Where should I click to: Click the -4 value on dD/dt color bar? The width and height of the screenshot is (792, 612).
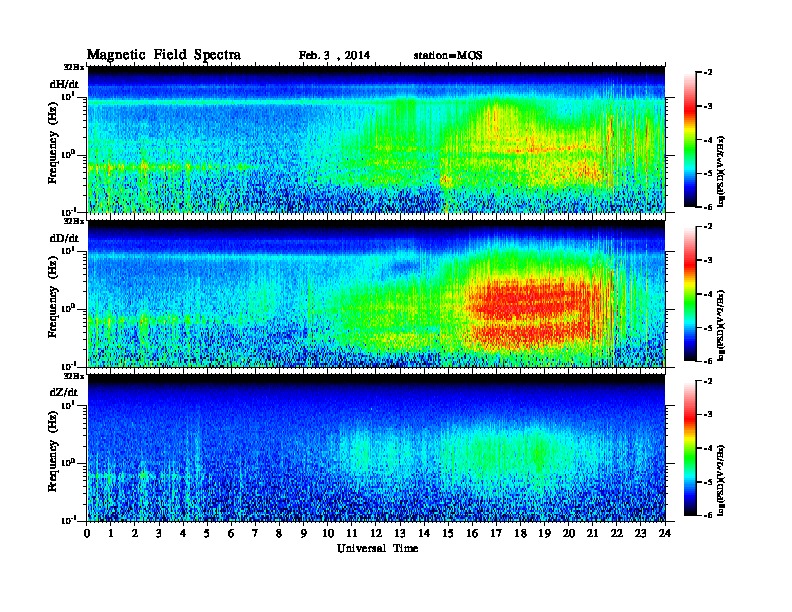coord(708,294)
